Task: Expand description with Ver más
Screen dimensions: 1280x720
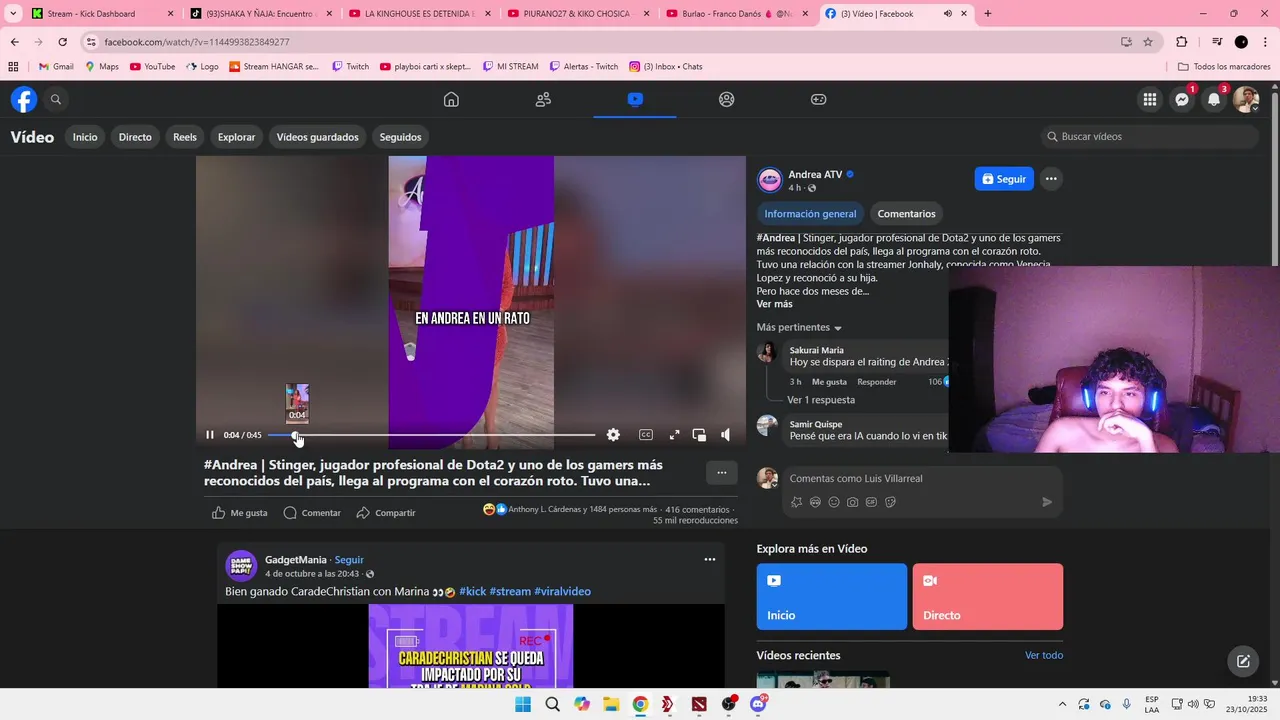Action: (x=774, y=304)
